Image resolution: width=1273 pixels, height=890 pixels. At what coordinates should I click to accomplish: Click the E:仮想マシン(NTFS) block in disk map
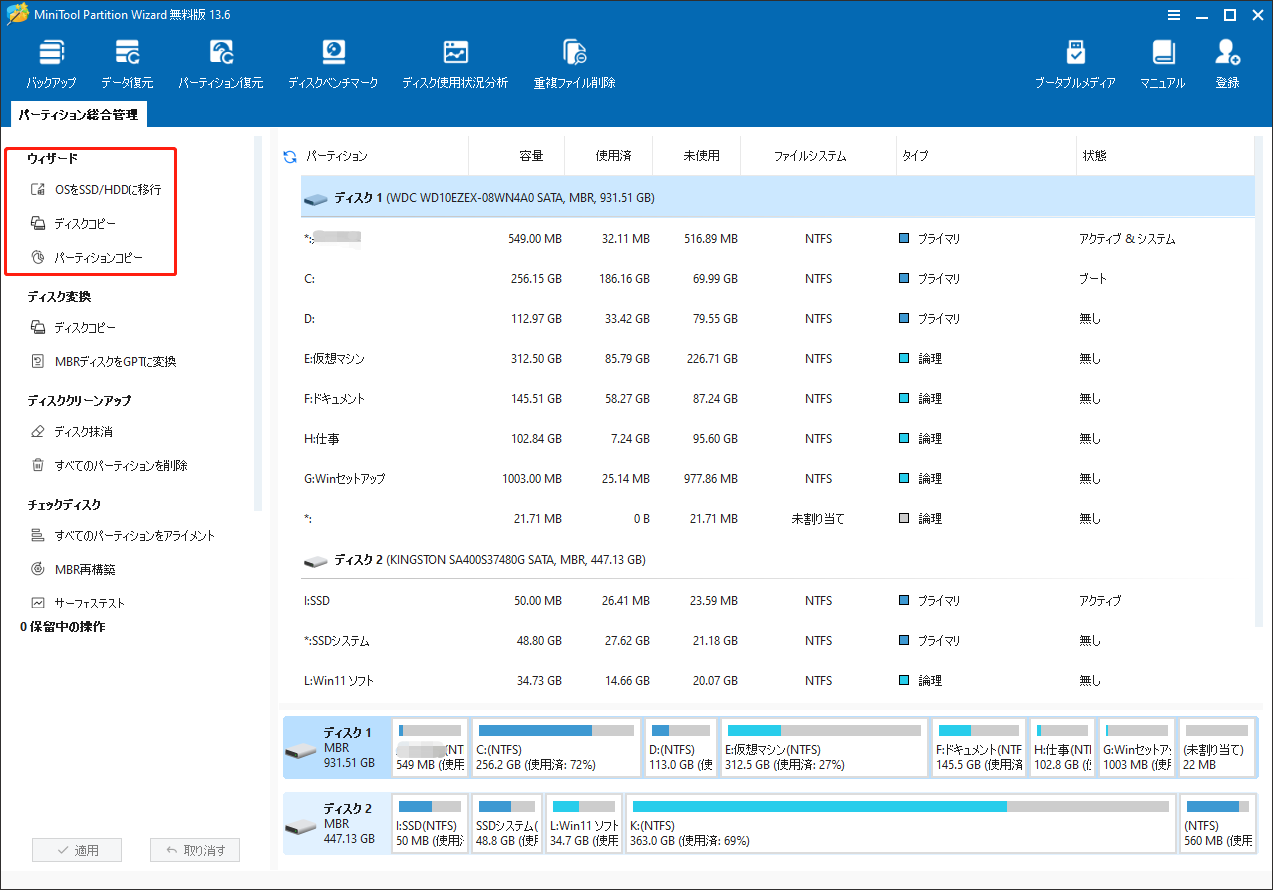pos(823,747)
